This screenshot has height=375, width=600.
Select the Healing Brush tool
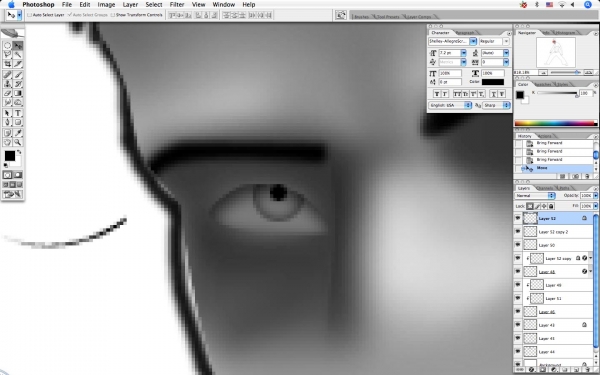(x=7, y=75)
